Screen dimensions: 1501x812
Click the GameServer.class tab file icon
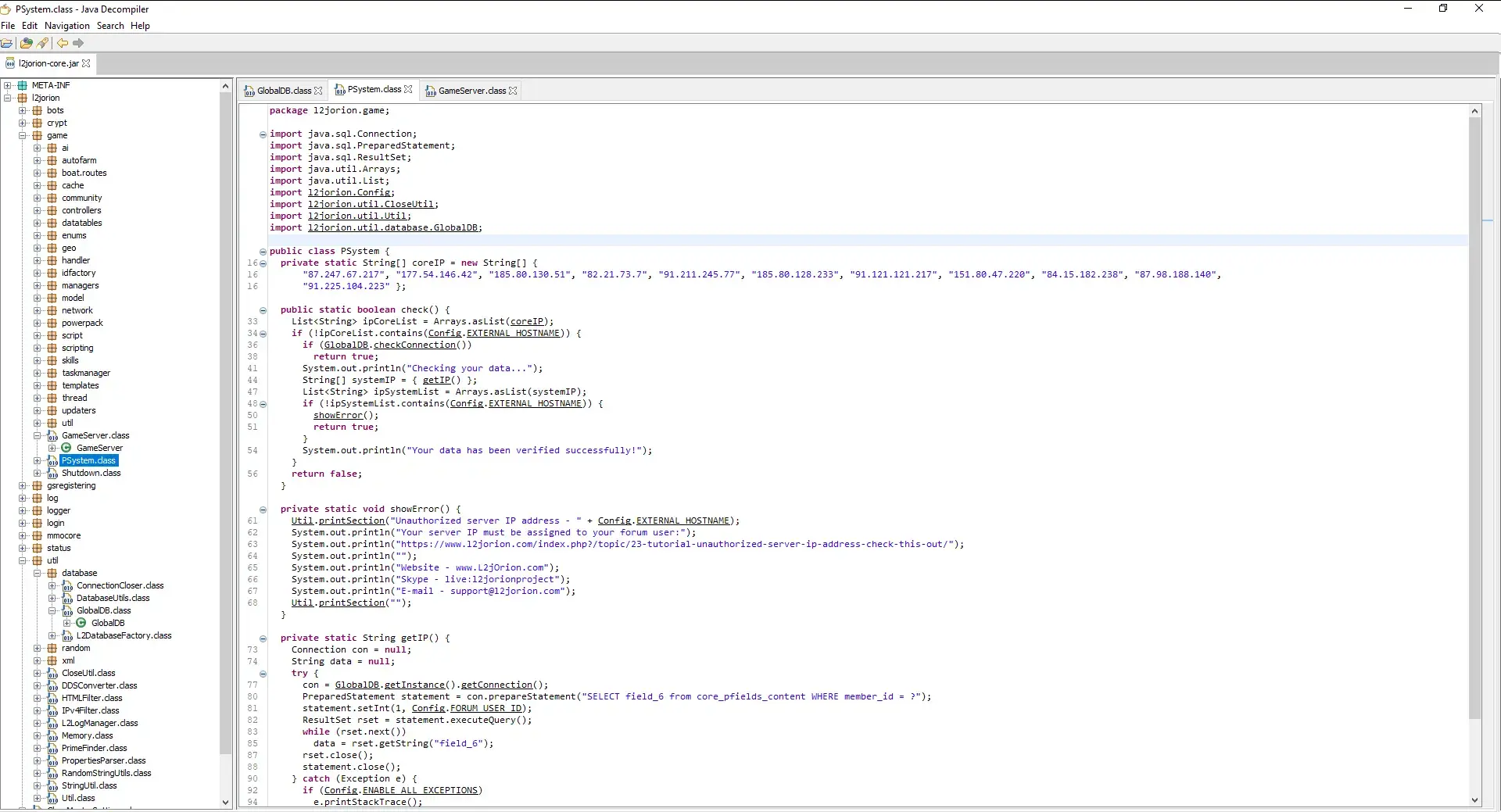[x=431, y=91]
